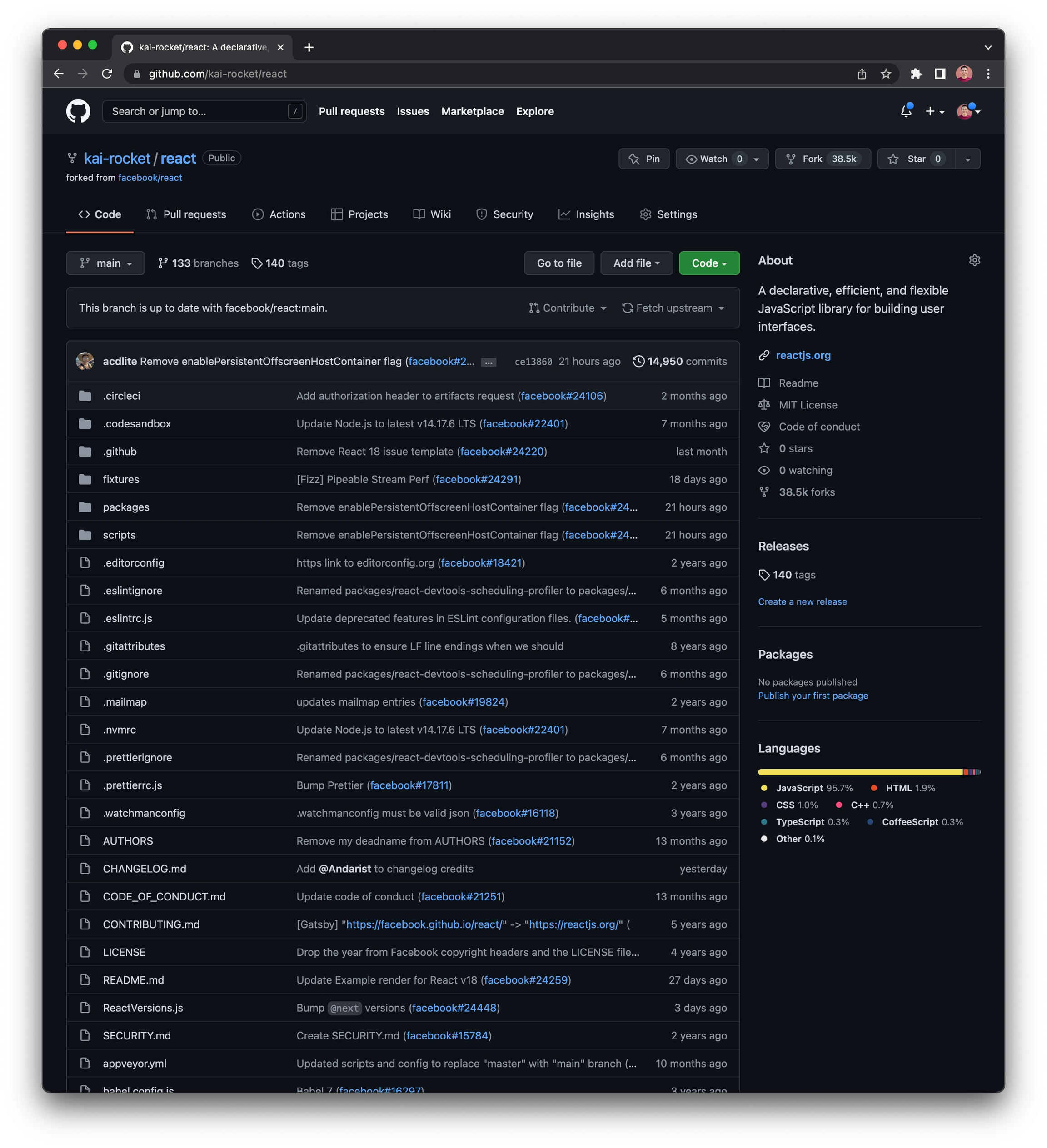Click the branches icon beside 133 branches

163,263
